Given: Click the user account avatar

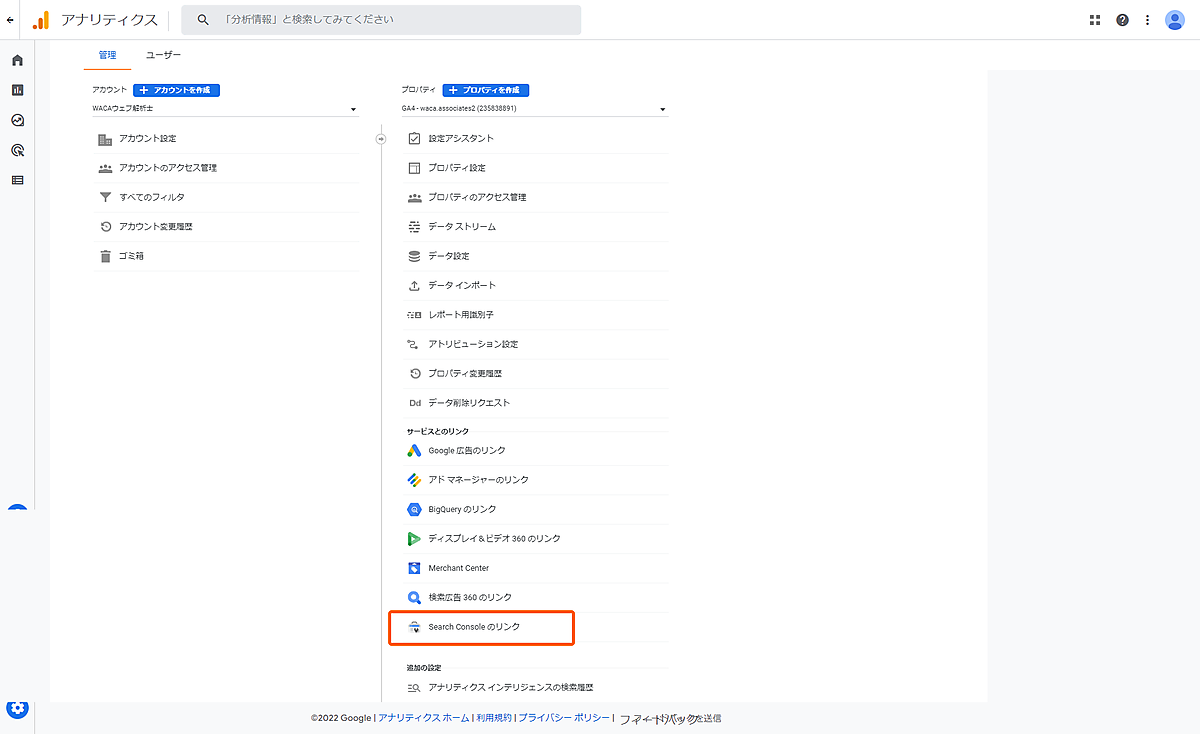Looking at the screenshot, I should tap(1175, 20).
